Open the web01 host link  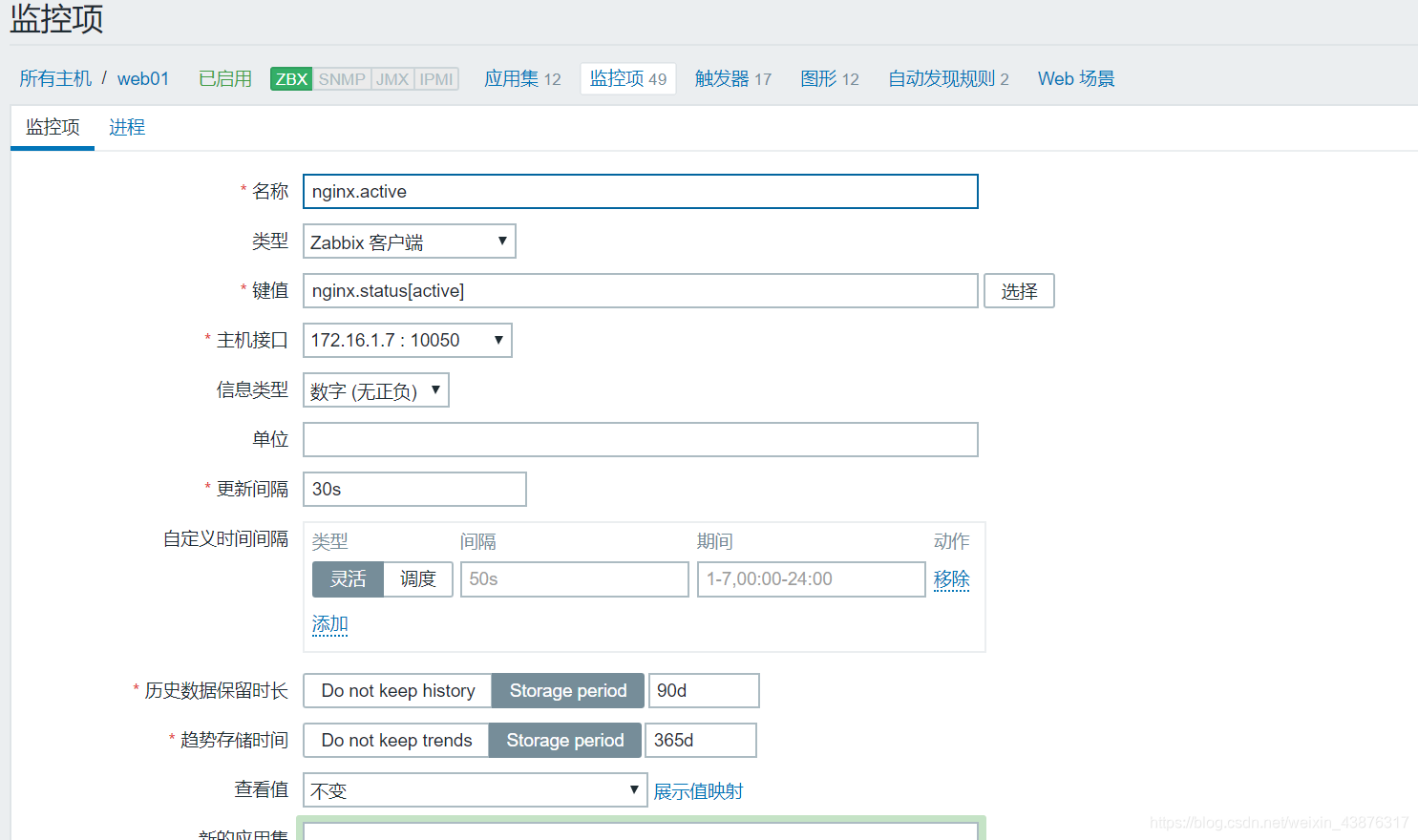[143, 78]
